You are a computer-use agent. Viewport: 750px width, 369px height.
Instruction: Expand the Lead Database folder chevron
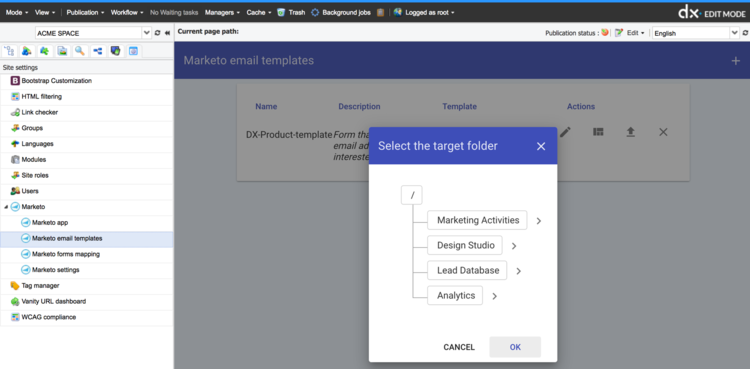click(x=518, y=271)
